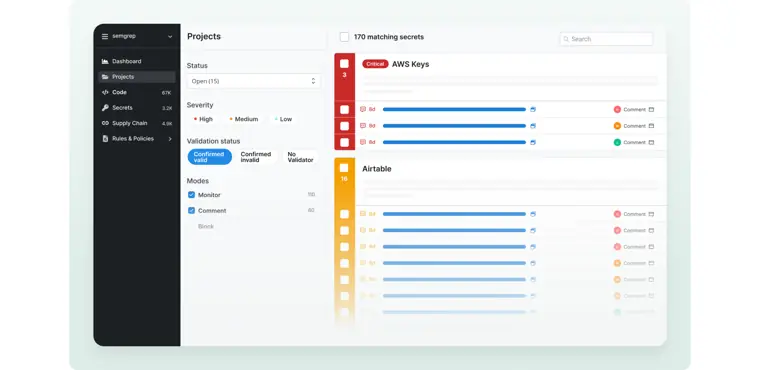The width and height of the screenshot is (760, 370).
Task: Select the Airtable group checkbox
Action: 344,168
